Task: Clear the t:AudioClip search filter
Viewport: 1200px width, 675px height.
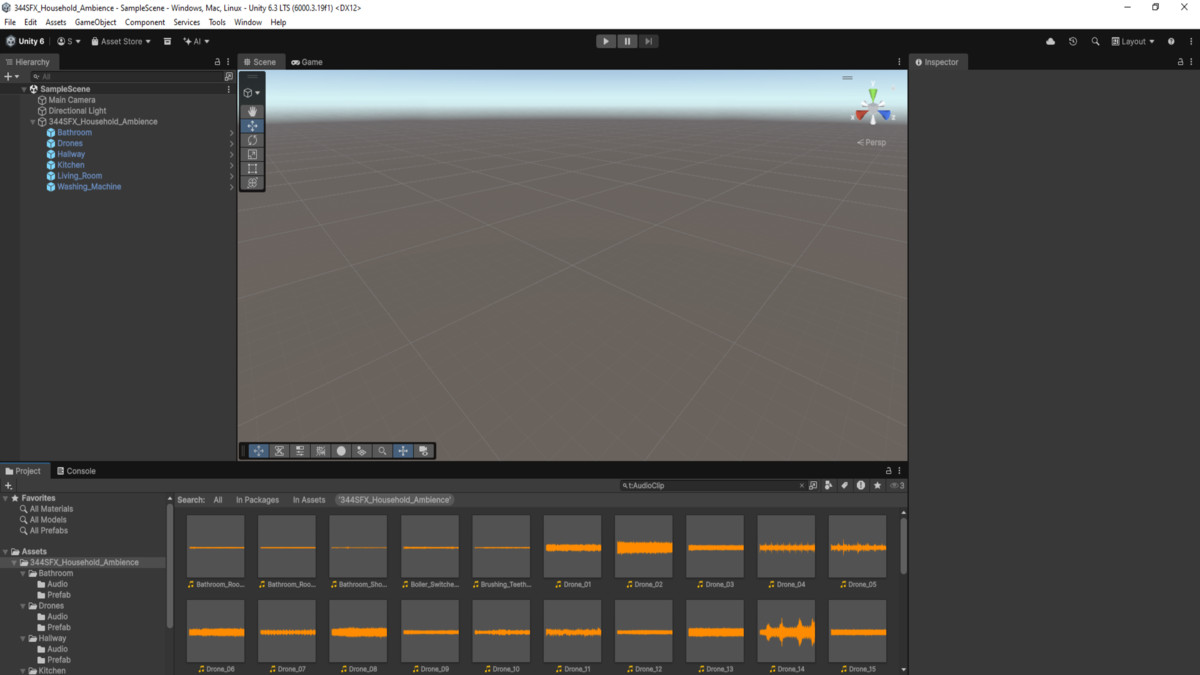Action: 801,486
